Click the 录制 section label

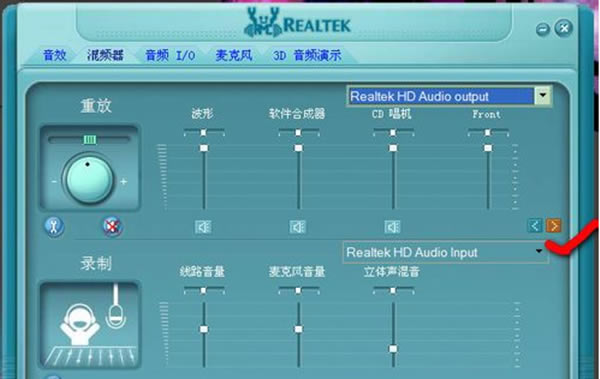coord(96,263)
